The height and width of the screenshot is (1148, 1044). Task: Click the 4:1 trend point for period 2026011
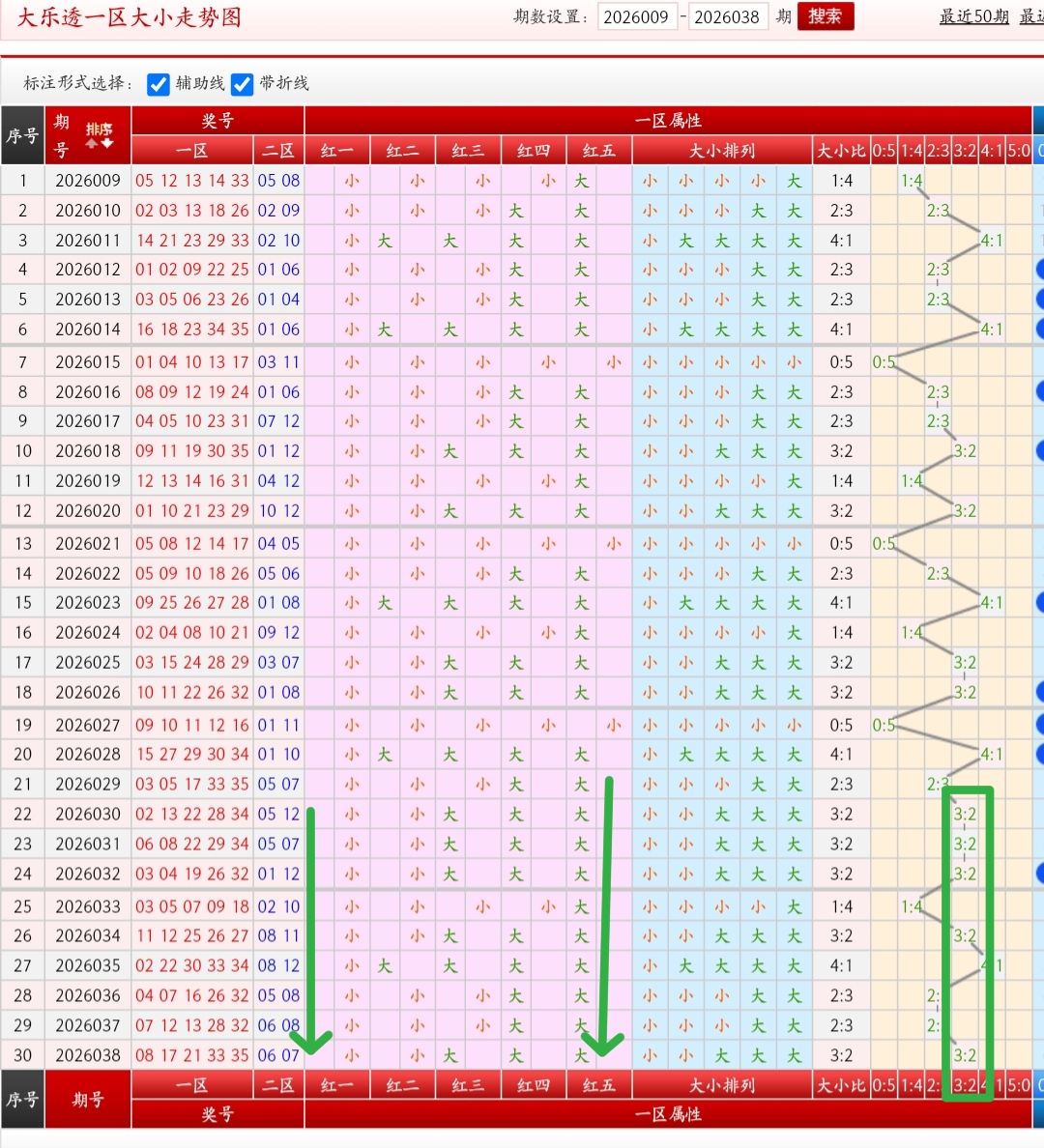tap(992, 241)
